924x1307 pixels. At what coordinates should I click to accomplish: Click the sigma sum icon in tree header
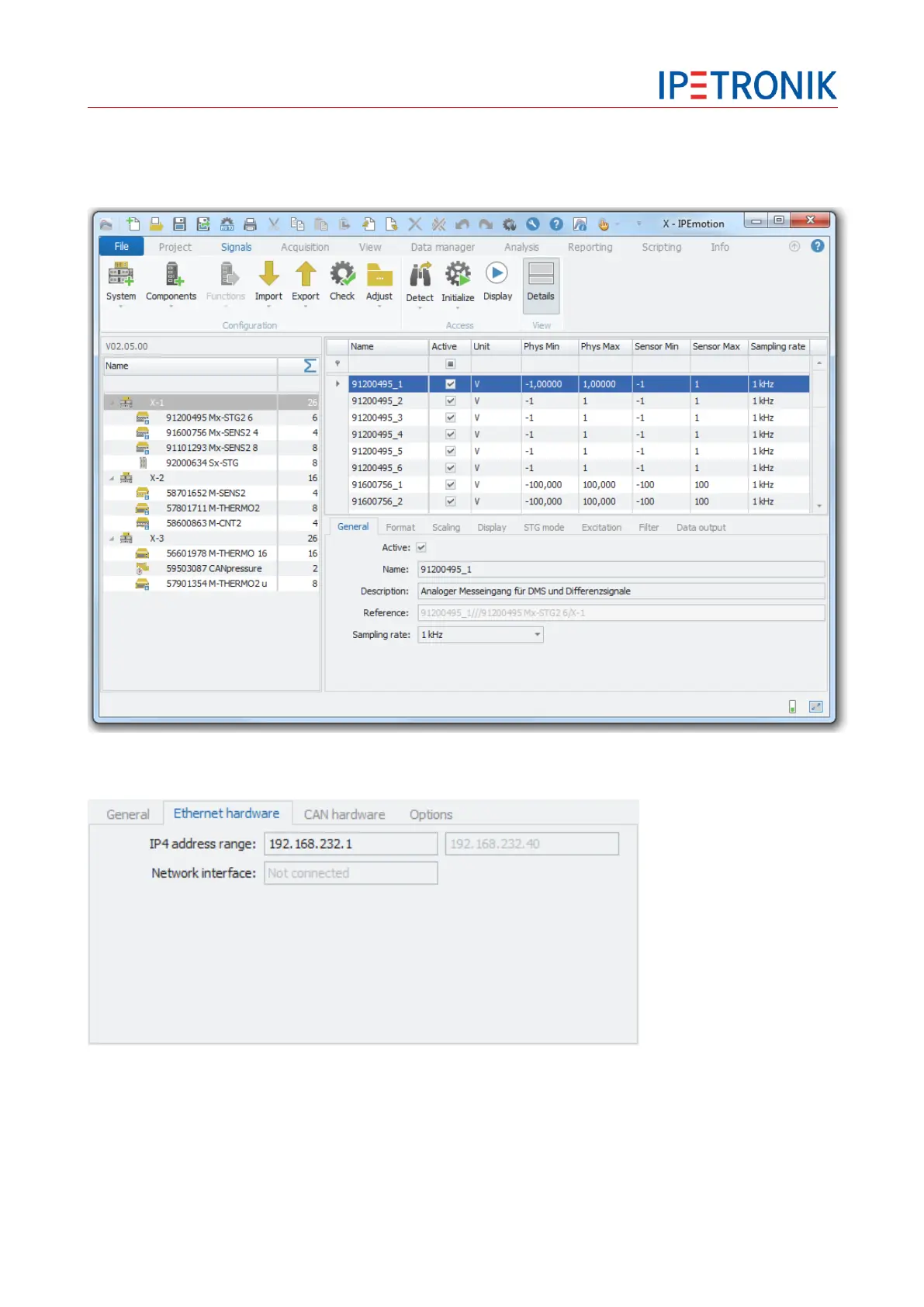[x=310, y=366]
